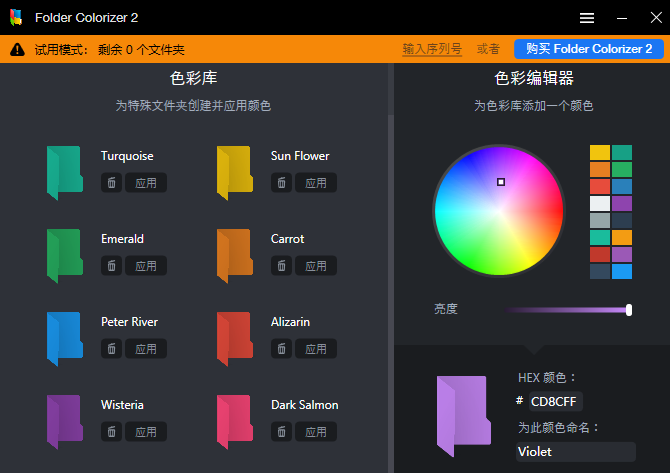Apply the Alizarin color with 应用
The width and height of the screenshot is (670, 473).
pos(316,349)
